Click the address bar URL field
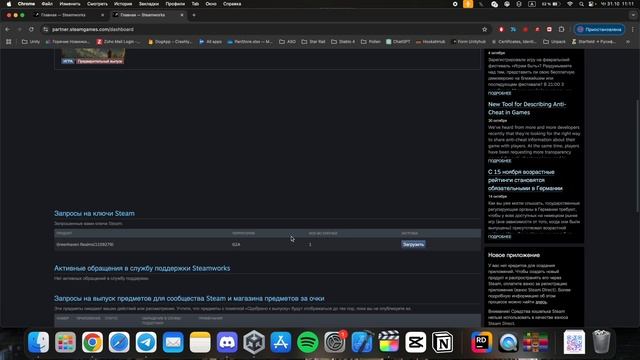 point(261,29)
